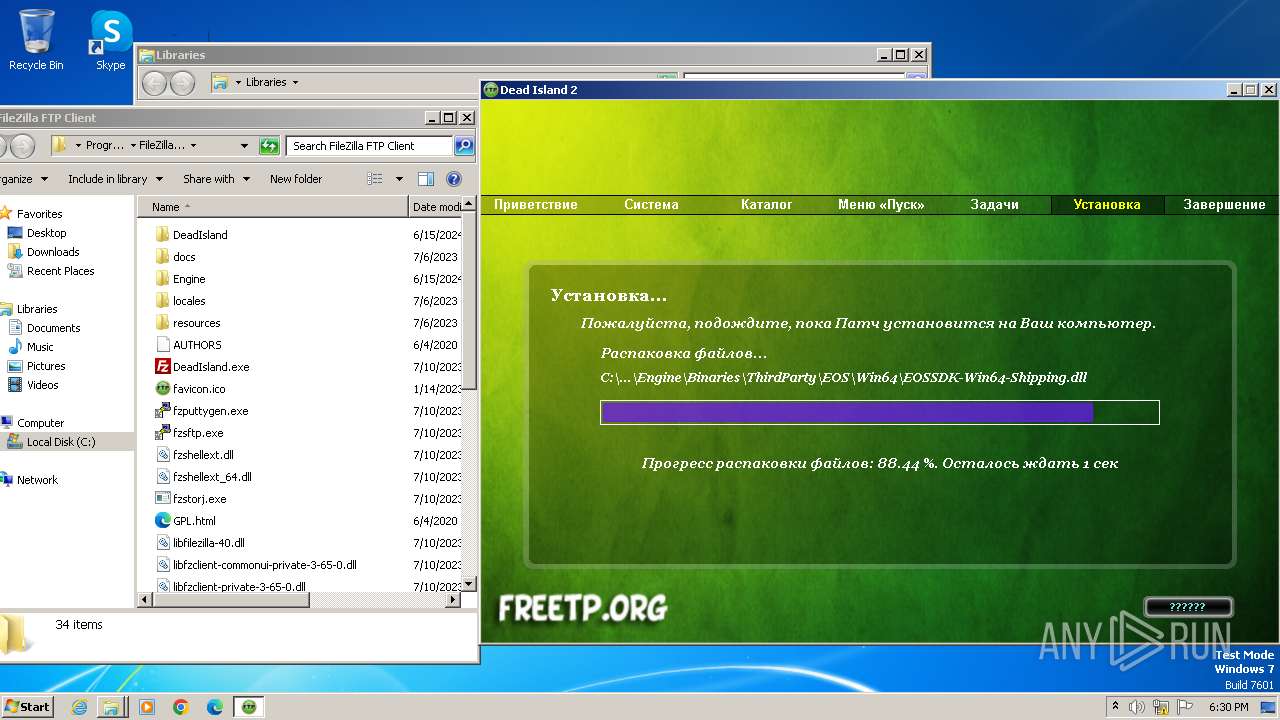
Task: Select Recent Places in navigation pane
Action: tap(51, 271)
